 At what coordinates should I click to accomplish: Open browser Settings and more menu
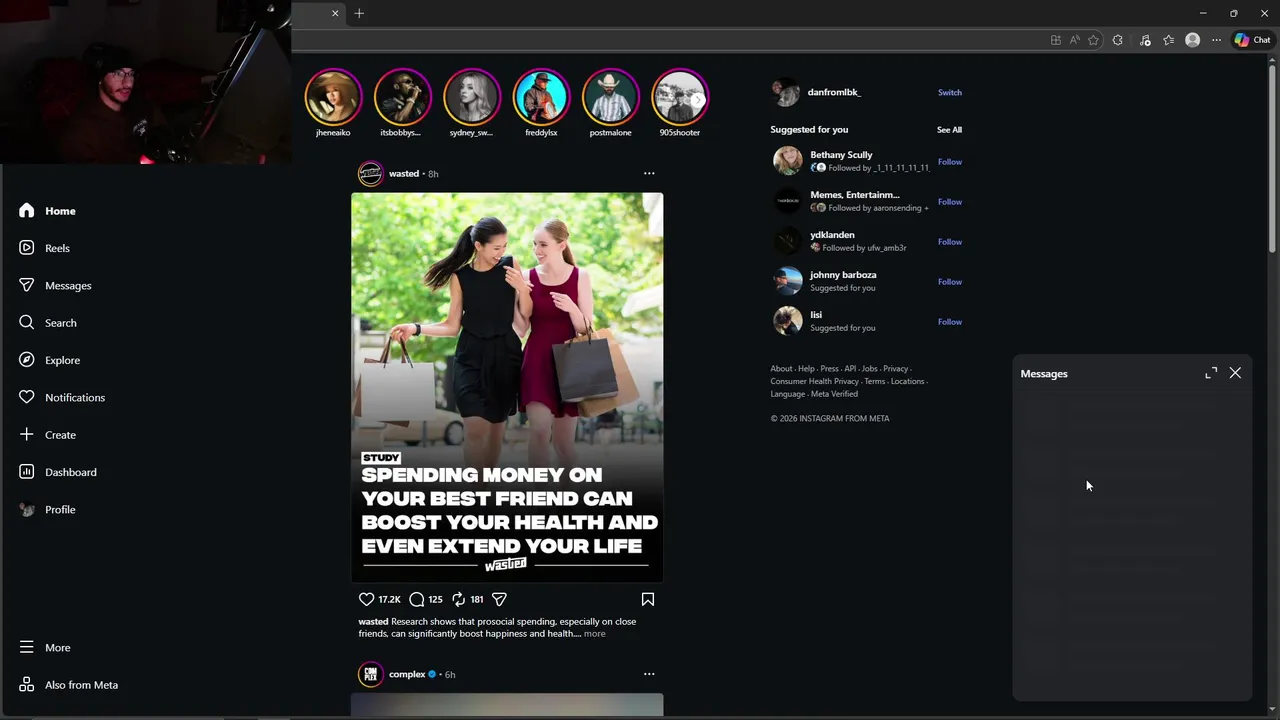1216,40
